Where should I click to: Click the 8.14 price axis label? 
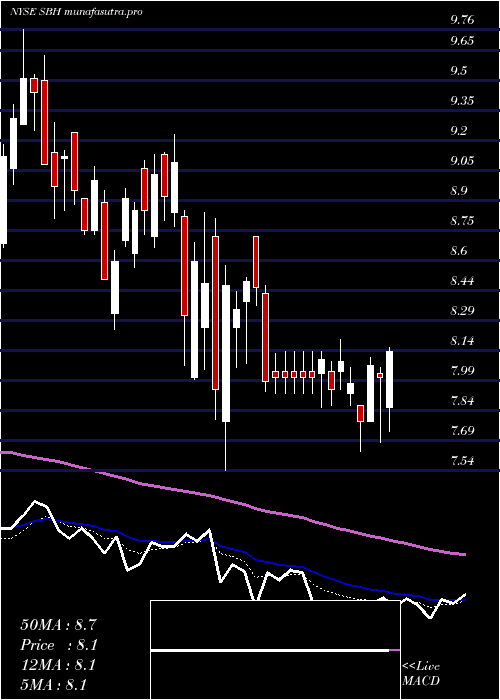tap(462, 341)
